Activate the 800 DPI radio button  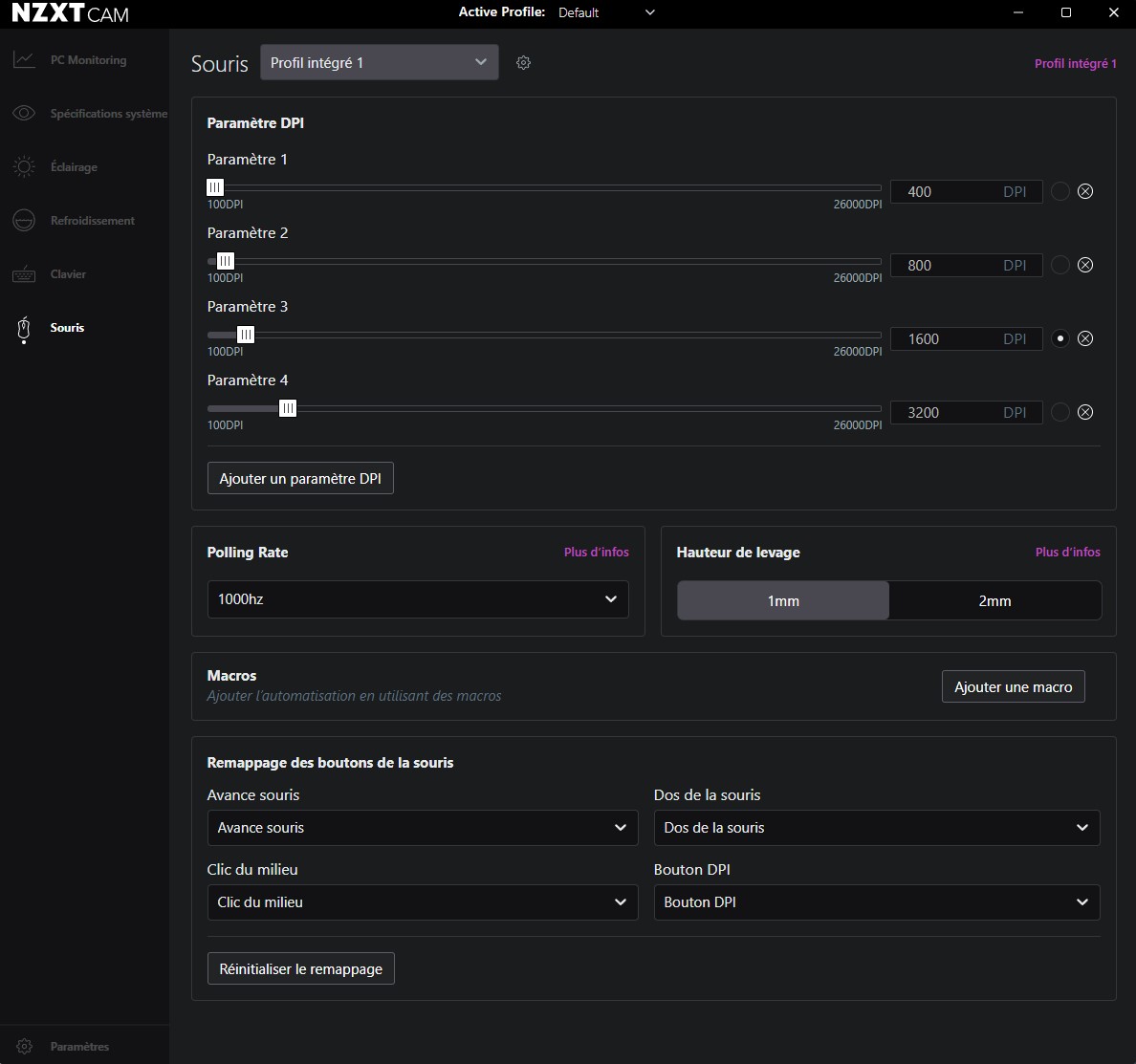(1060, 265)
